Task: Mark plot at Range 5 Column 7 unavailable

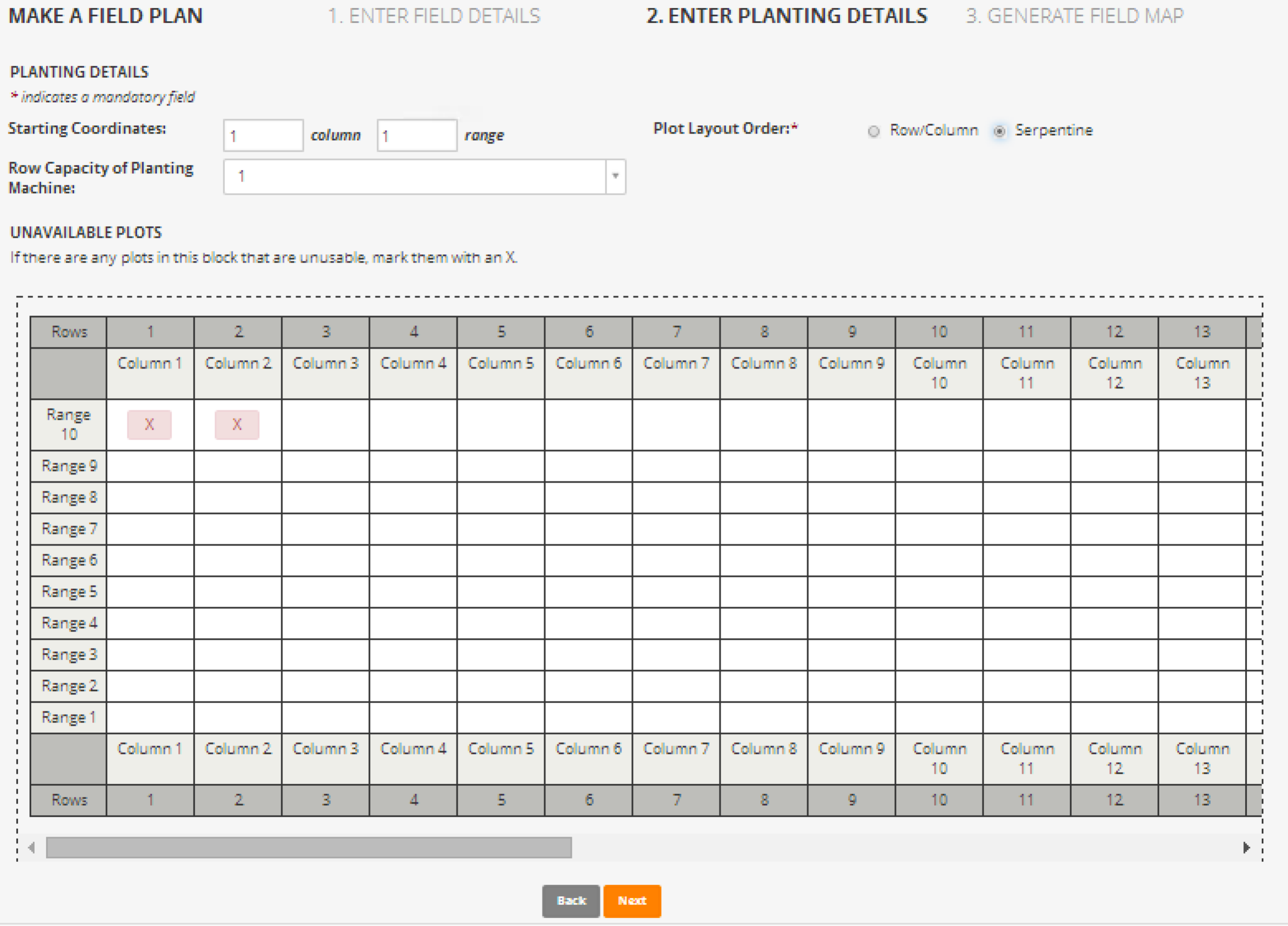Action: pos(676,592)
